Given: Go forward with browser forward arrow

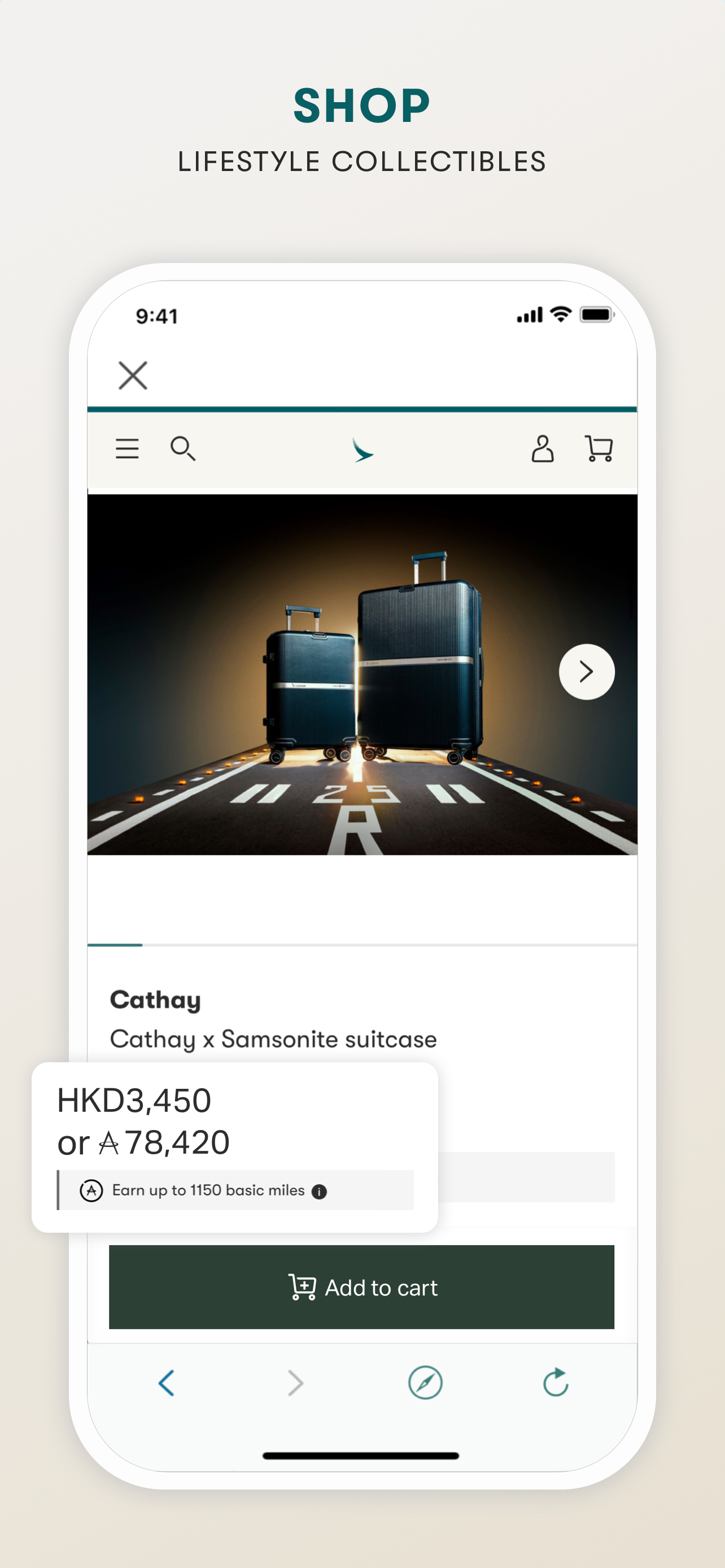Looking at the screenshot, I should pos(295,1382).
